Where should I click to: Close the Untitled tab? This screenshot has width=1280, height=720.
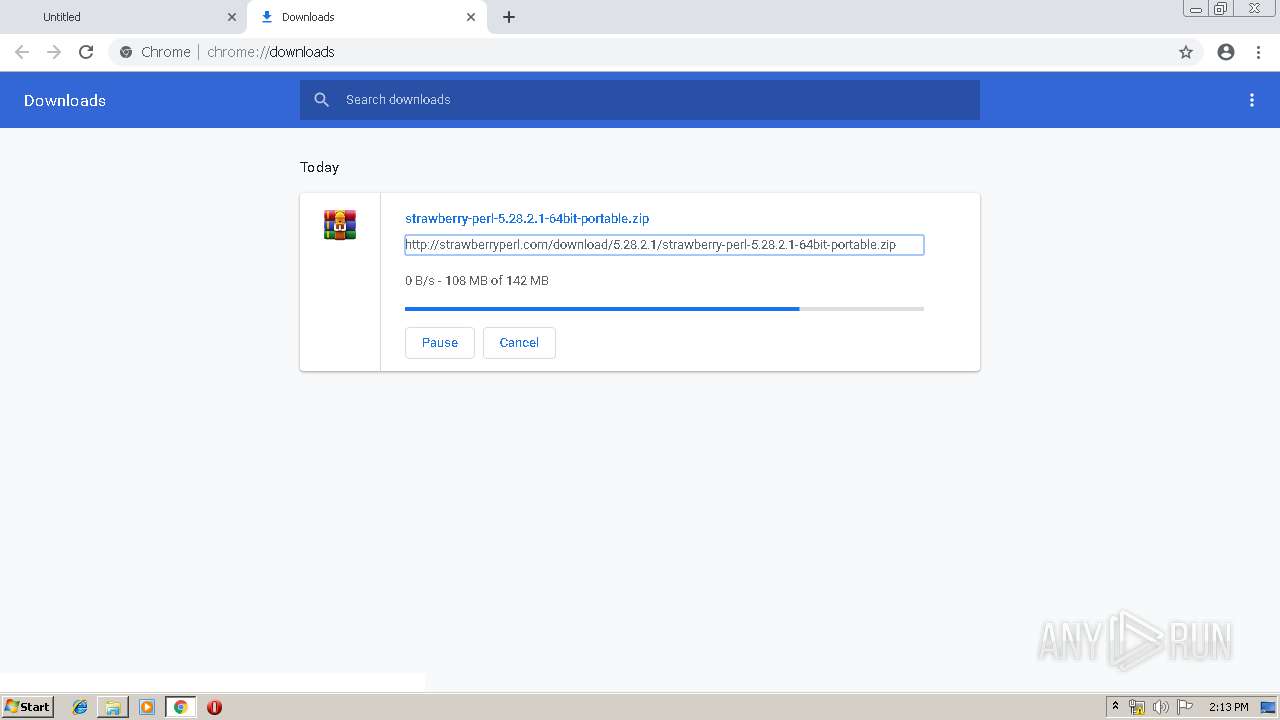point(232,17)
